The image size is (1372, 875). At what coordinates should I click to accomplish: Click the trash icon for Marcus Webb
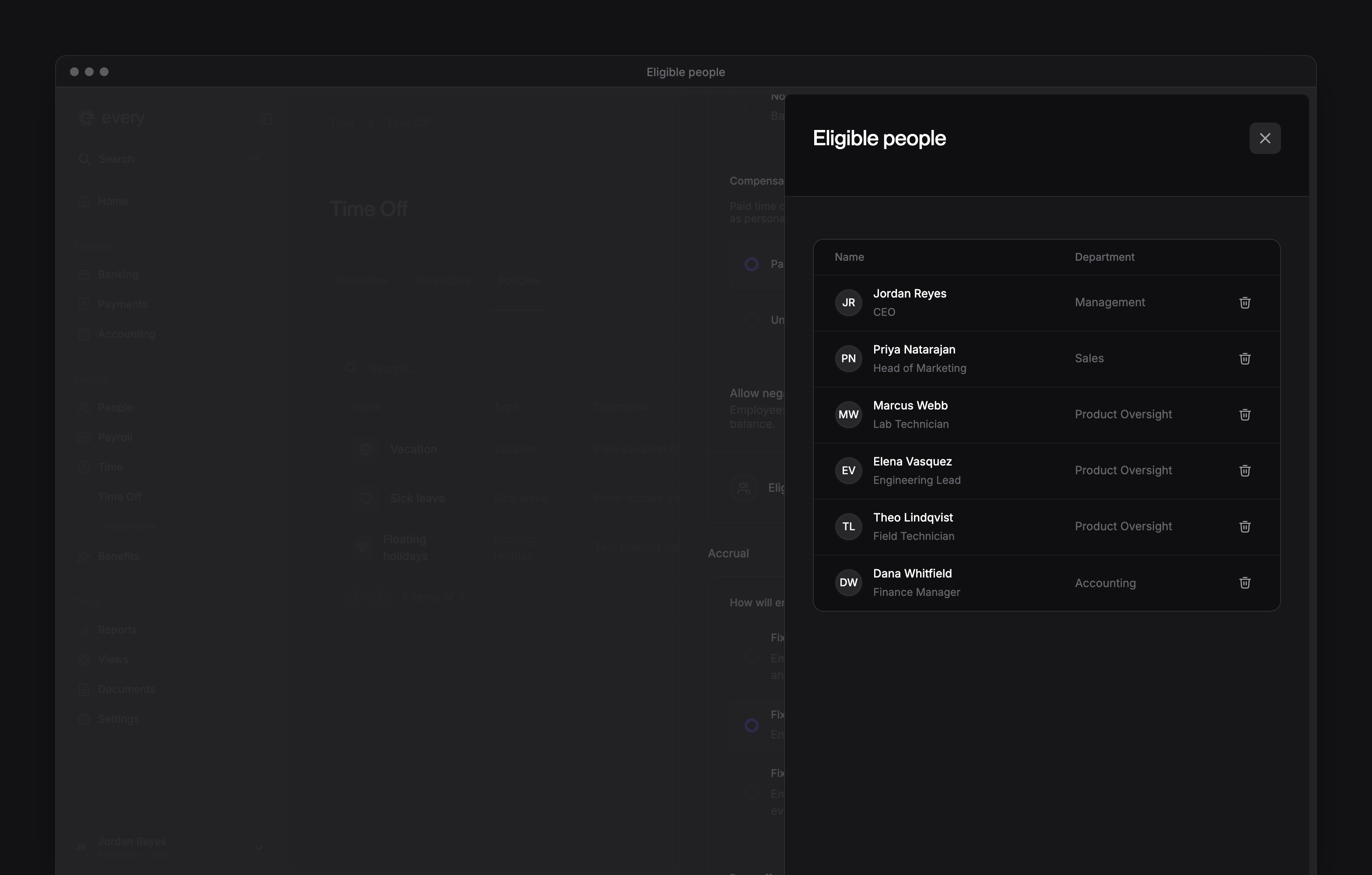pos(1245,415)
